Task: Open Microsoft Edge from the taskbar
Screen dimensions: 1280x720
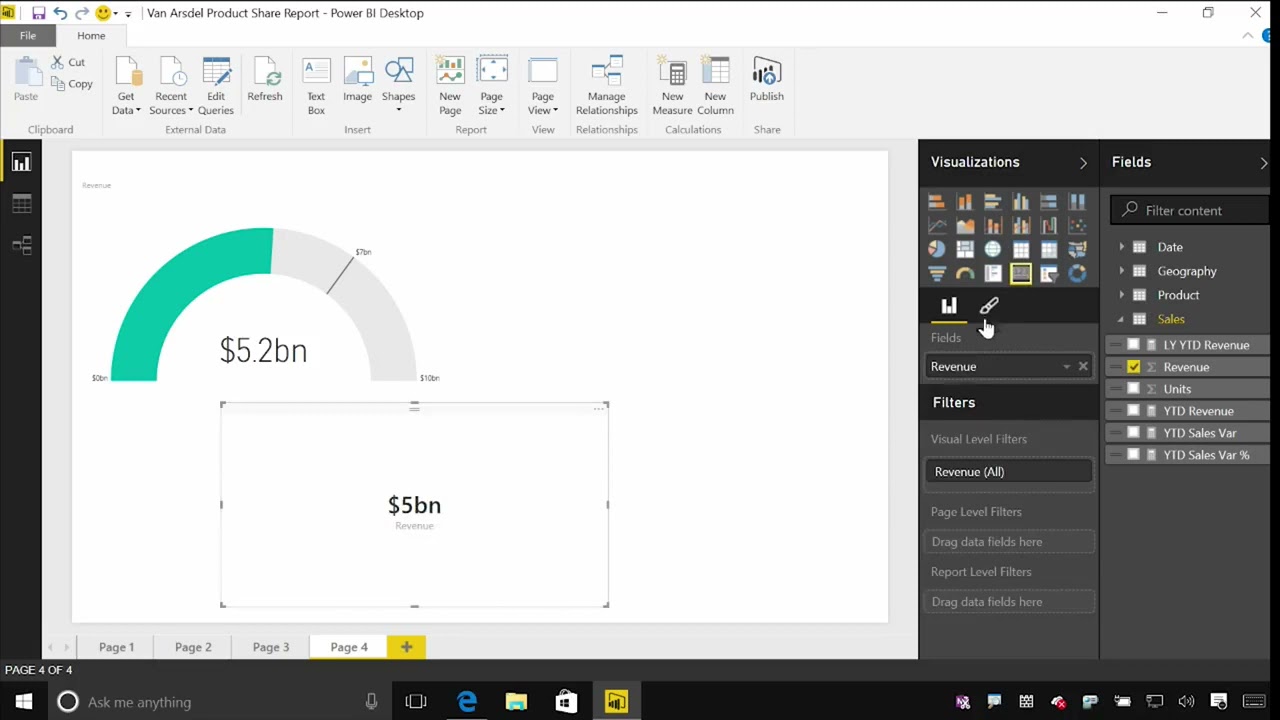Action: pyautogui.click(x=467, y=702)
